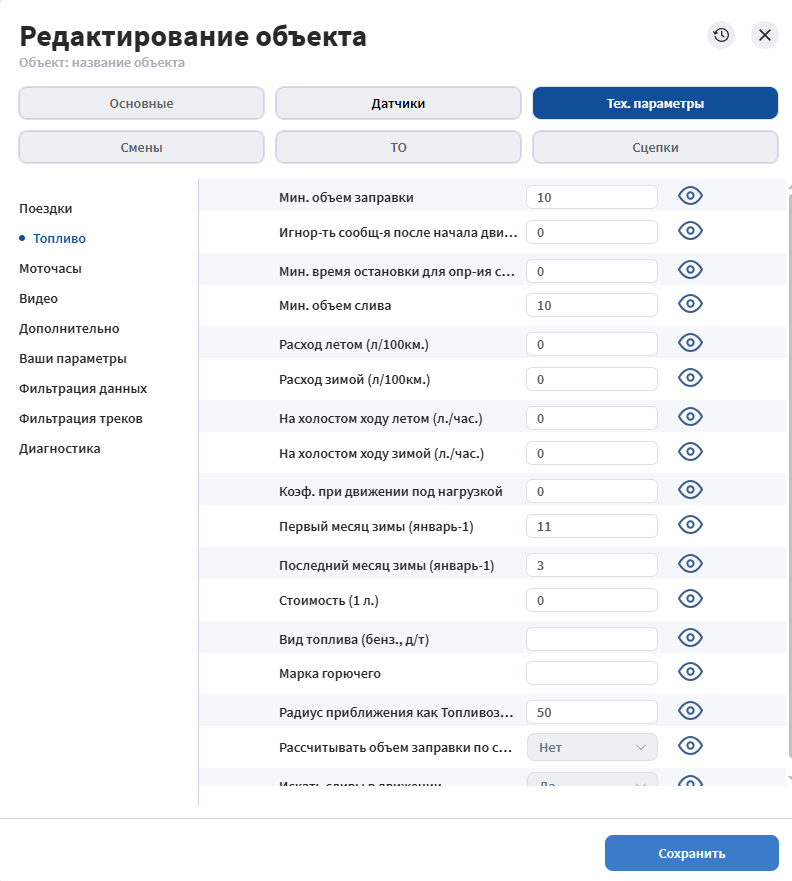Toggle eye icon for Мин. объем заправки

[690, 196]
